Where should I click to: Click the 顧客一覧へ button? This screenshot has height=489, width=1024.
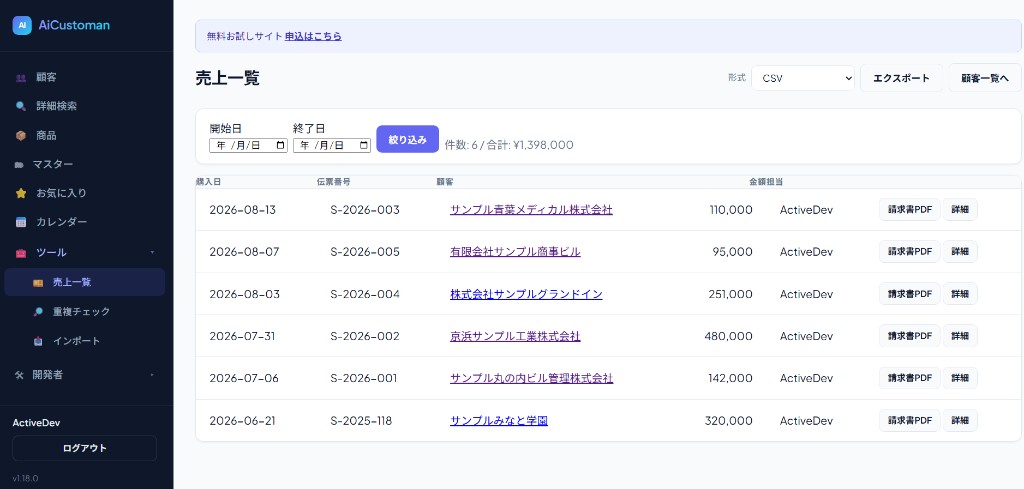[985, 78]
